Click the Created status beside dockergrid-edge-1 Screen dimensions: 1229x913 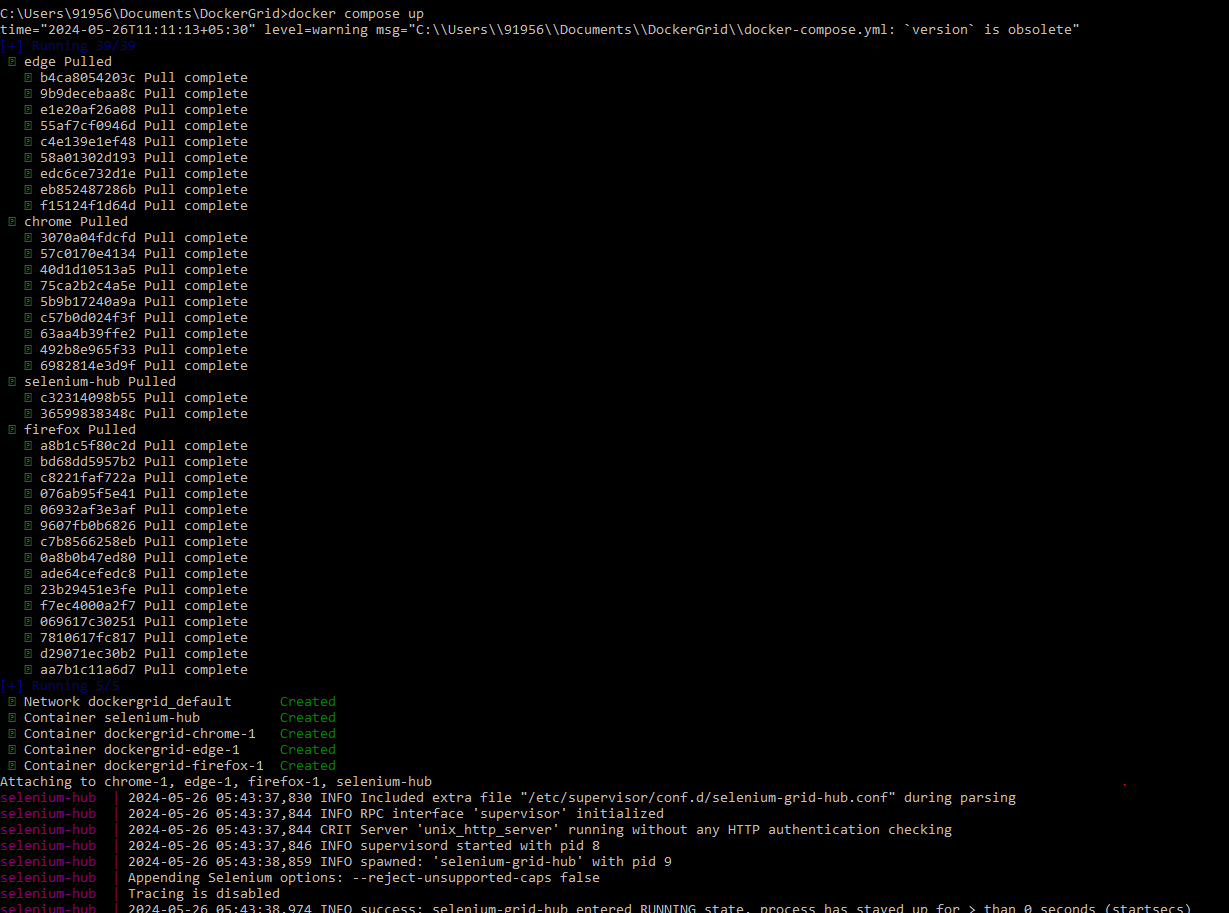[307, 749]
